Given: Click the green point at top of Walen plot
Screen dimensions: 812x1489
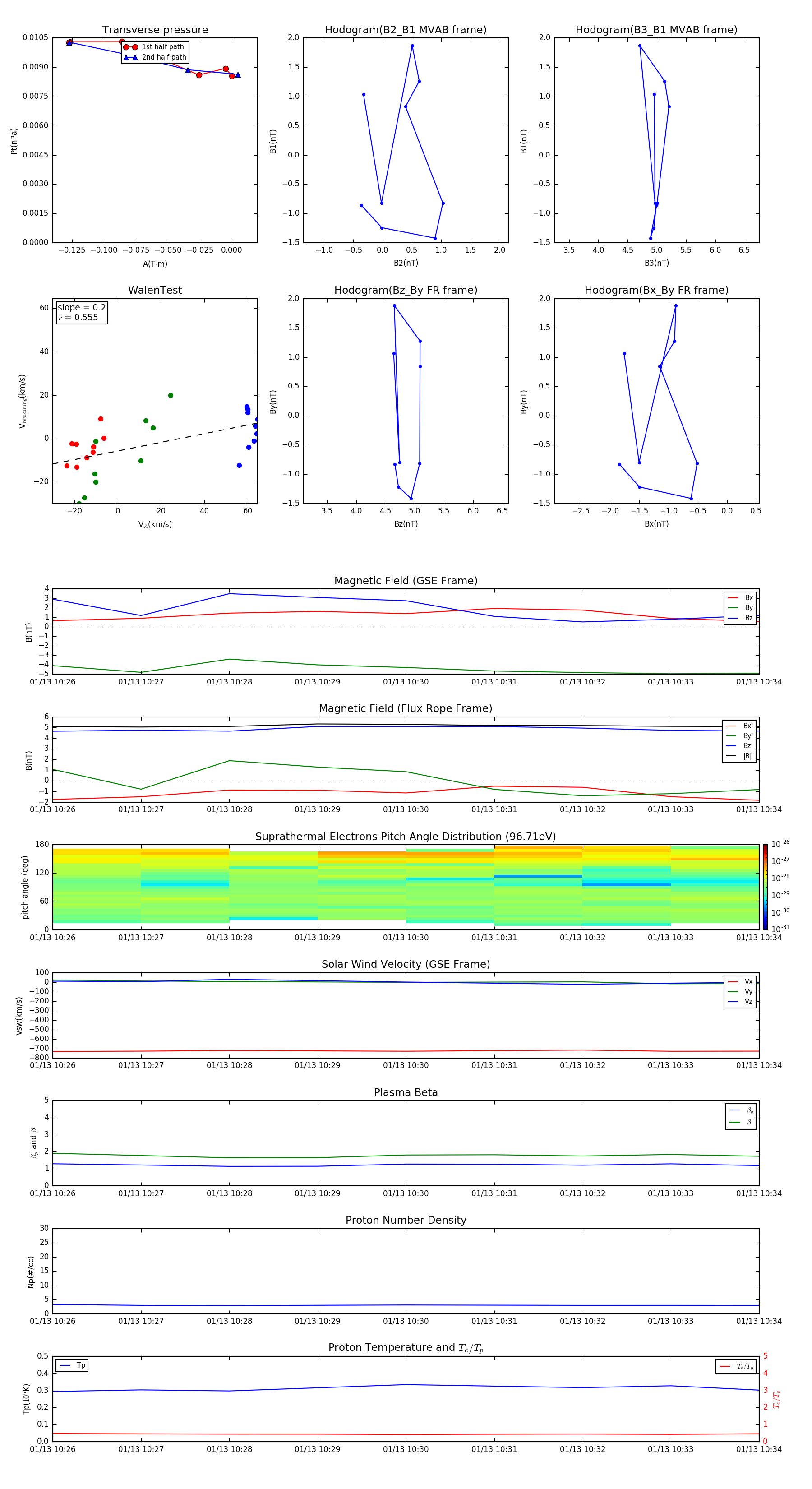Looking at the screenshot, I should click(171, 395).
